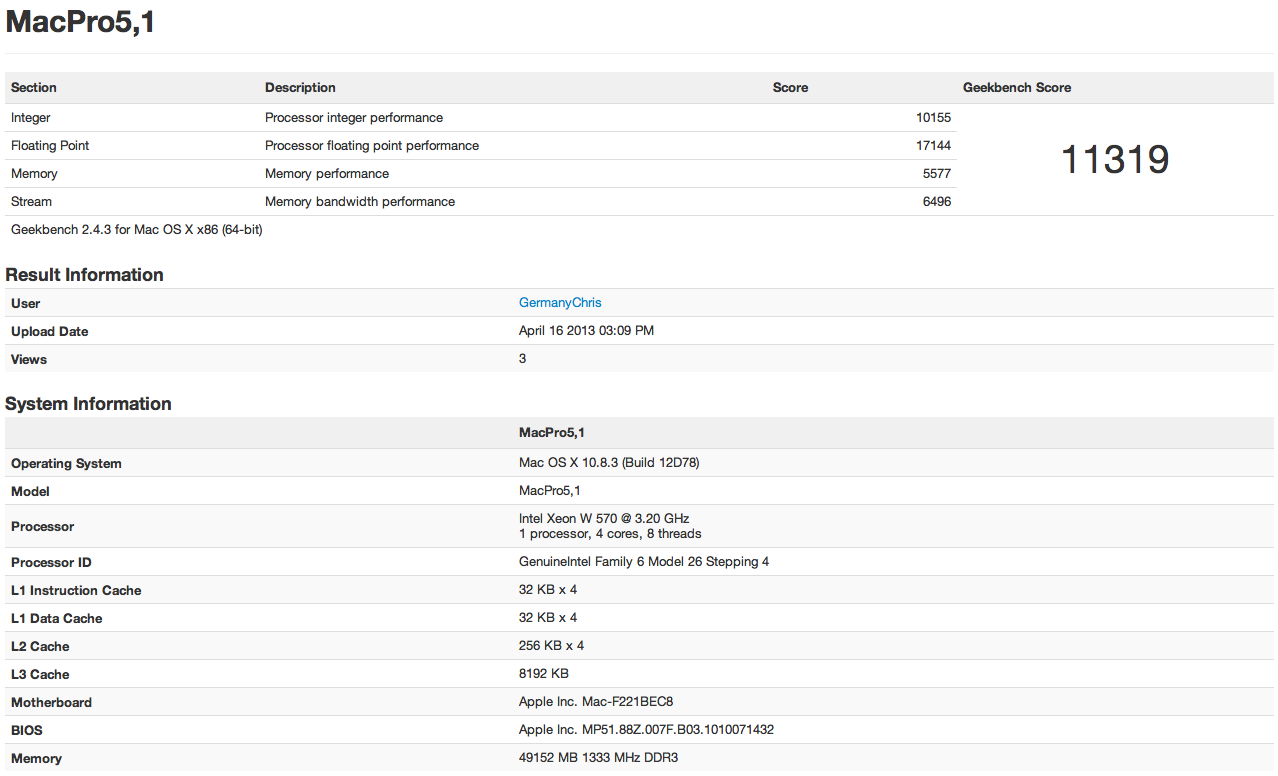Click the MacPro5,1 system table header
This screenshot has height=776, width=1278.
point(551,432)
